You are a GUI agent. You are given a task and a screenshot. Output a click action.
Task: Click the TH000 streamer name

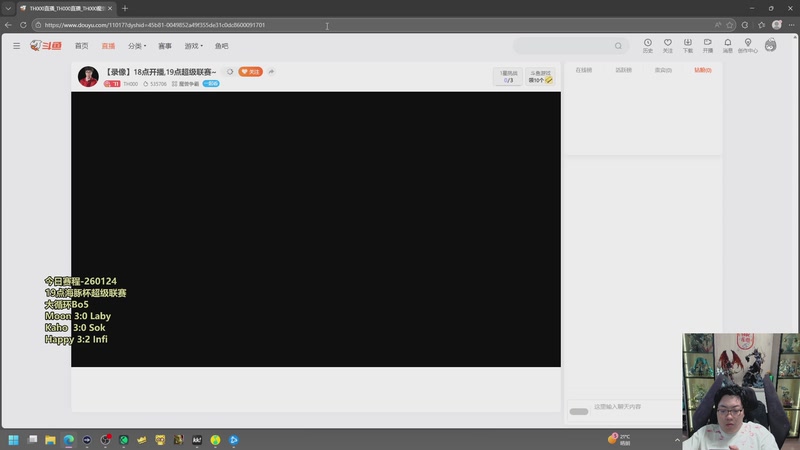pyautogui.click(x=131, y=84)
